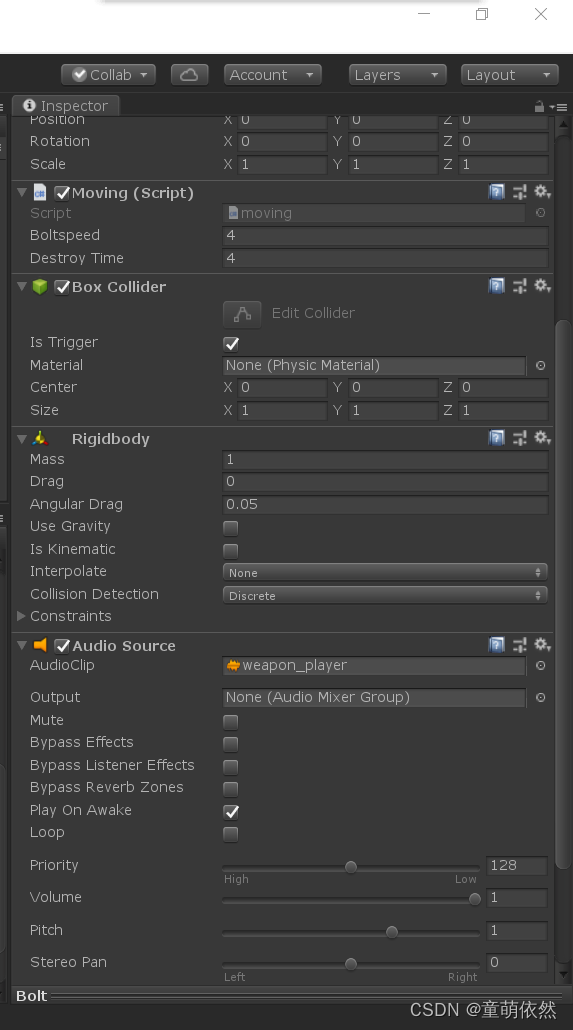
Task: Open object picker for Audio Mixer Output
Action: pyautogui.click(x=540, y=698)
